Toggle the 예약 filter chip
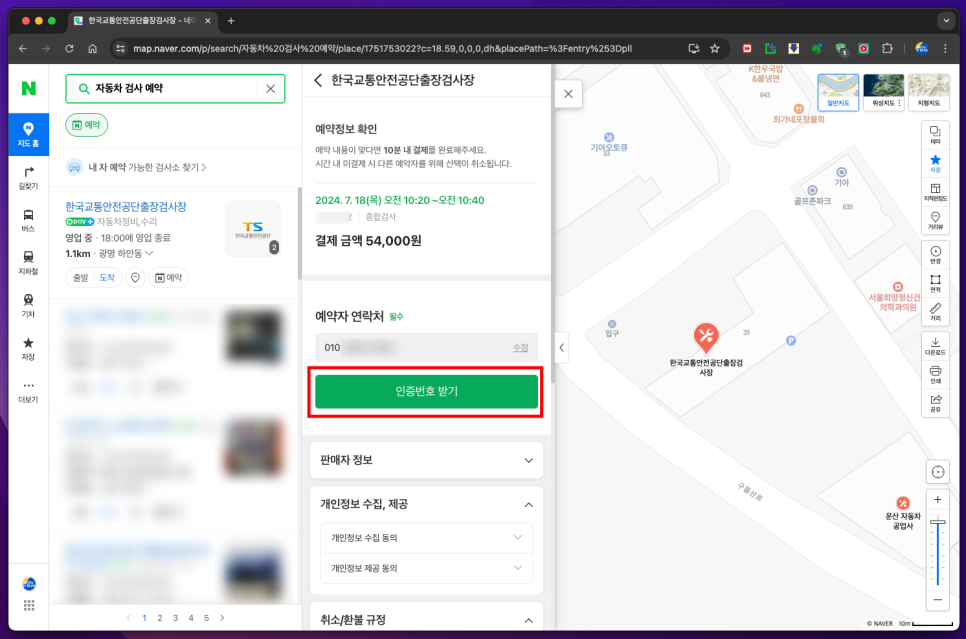The width and height of the screenshot is (966, 639). click(87, 125)
